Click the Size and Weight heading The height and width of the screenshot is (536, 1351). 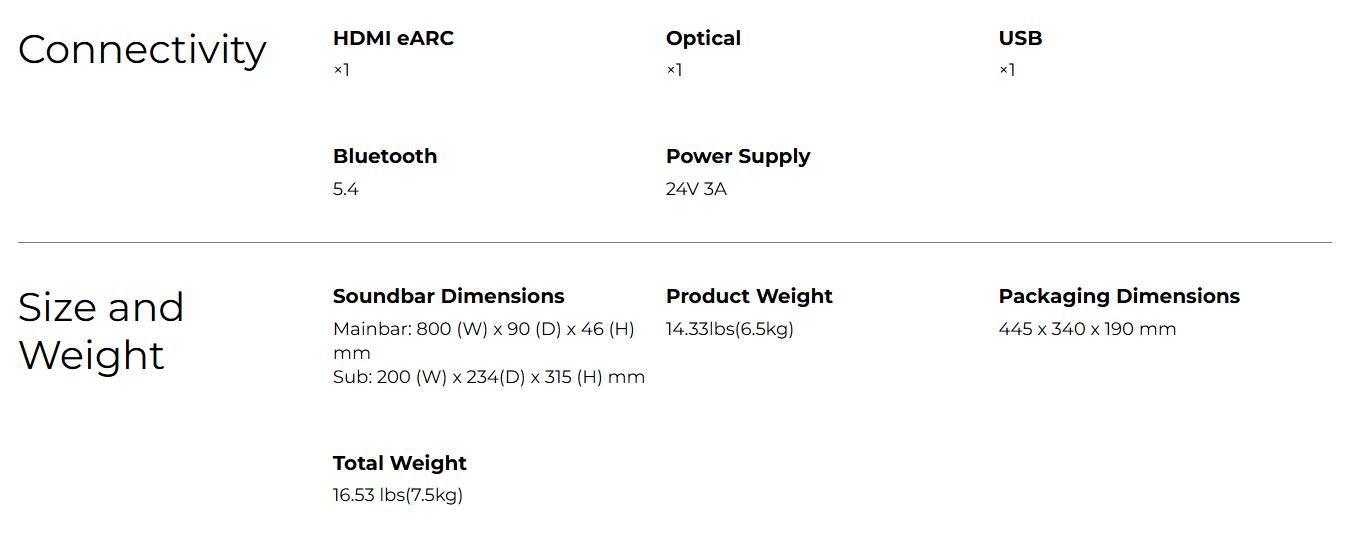(101, 331)
